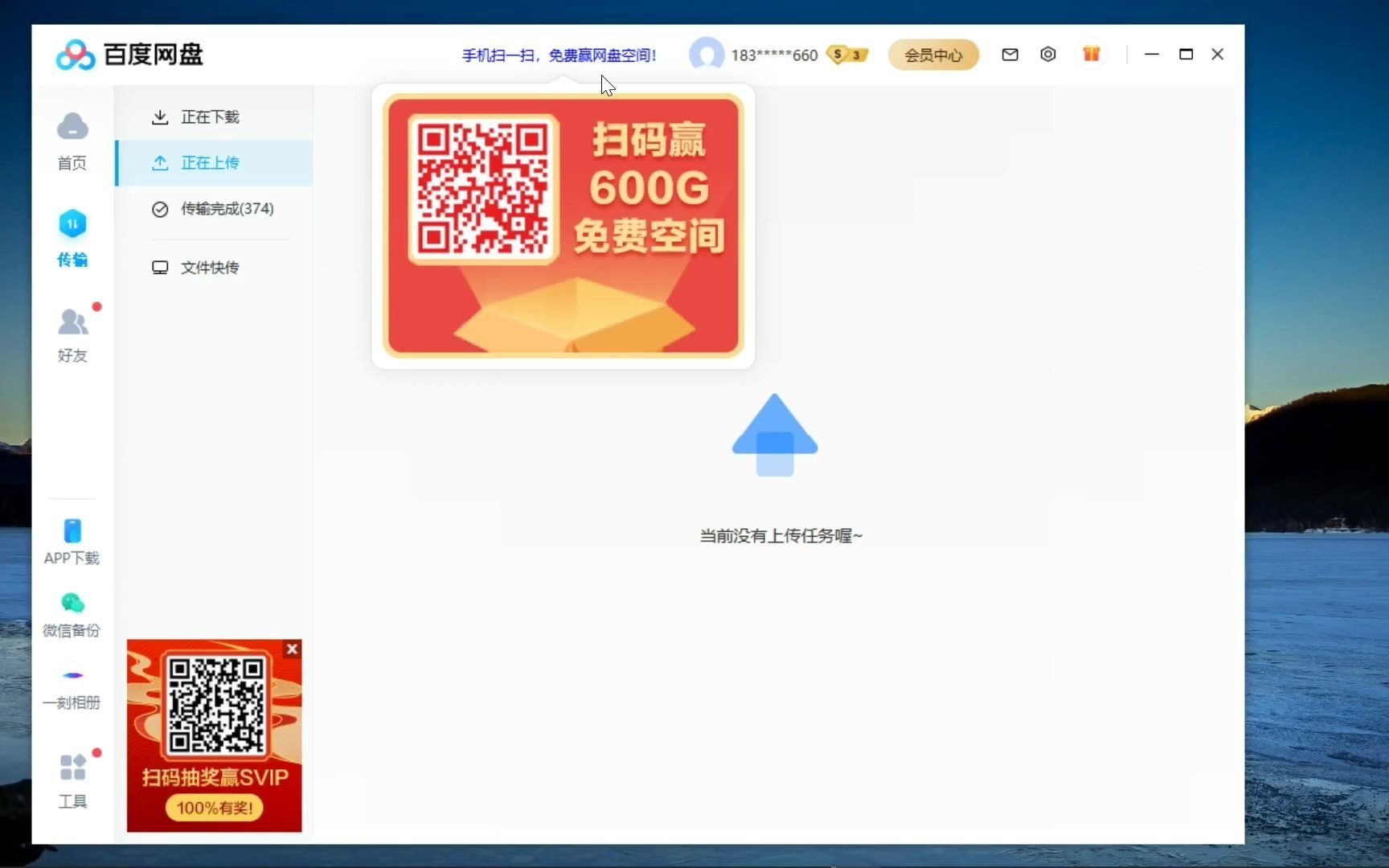The height and width of the screenshot is (868, 1389).
Task: Click the 当前没有上传任务喔~ message
Action: [x=781, y=536]
